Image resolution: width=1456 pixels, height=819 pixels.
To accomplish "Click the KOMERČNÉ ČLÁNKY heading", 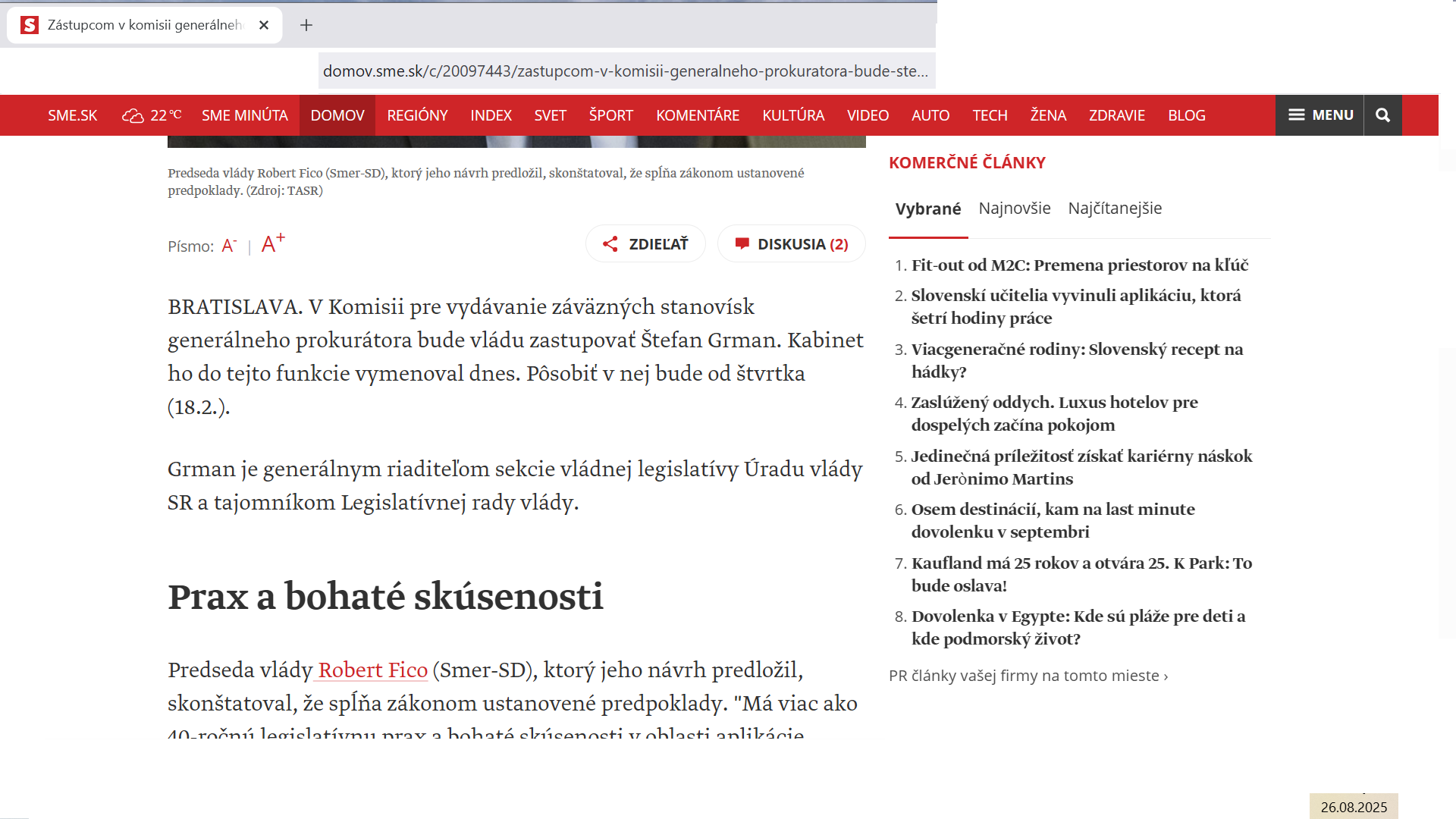I will point(967,163).
